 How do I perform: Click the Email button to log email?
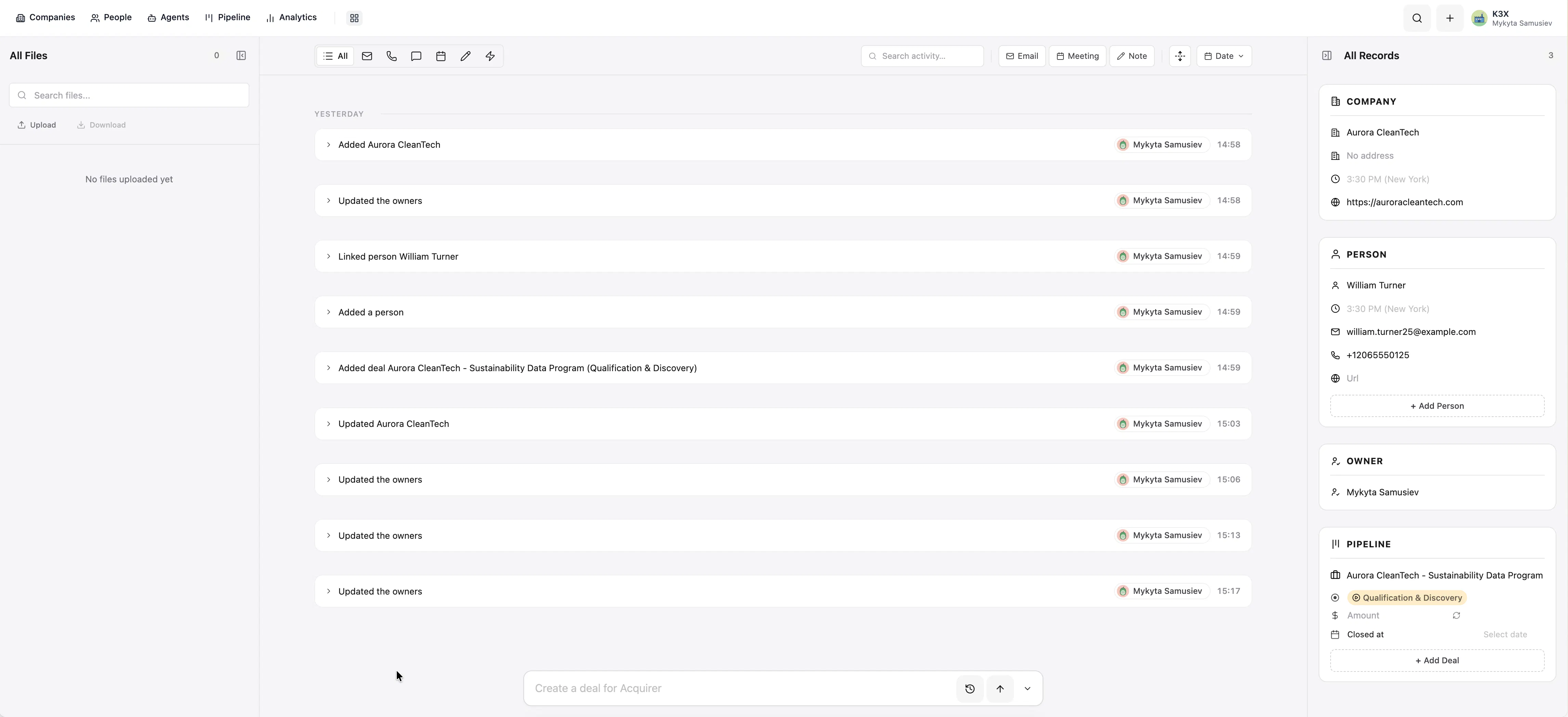point(1022,56)
